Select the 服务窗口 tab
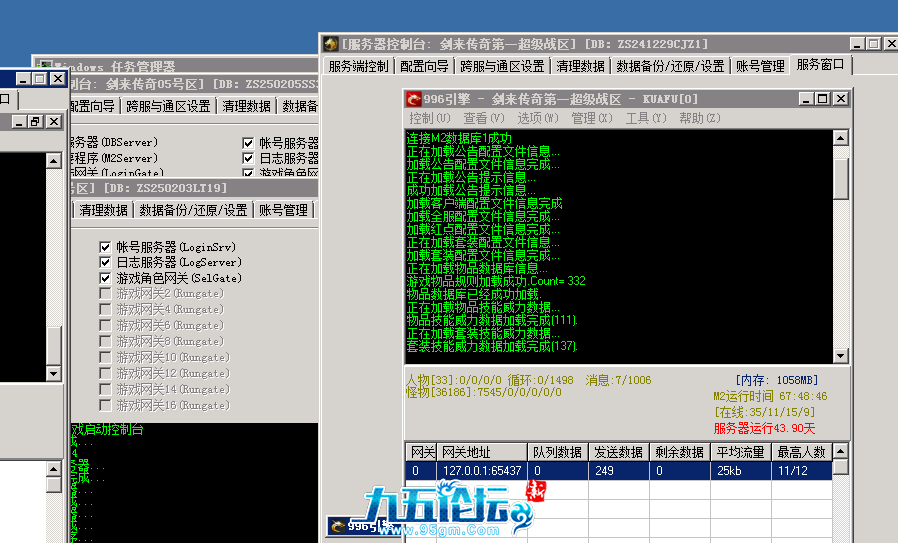Viewport: 898px width, 543px height. coord(821,65)
